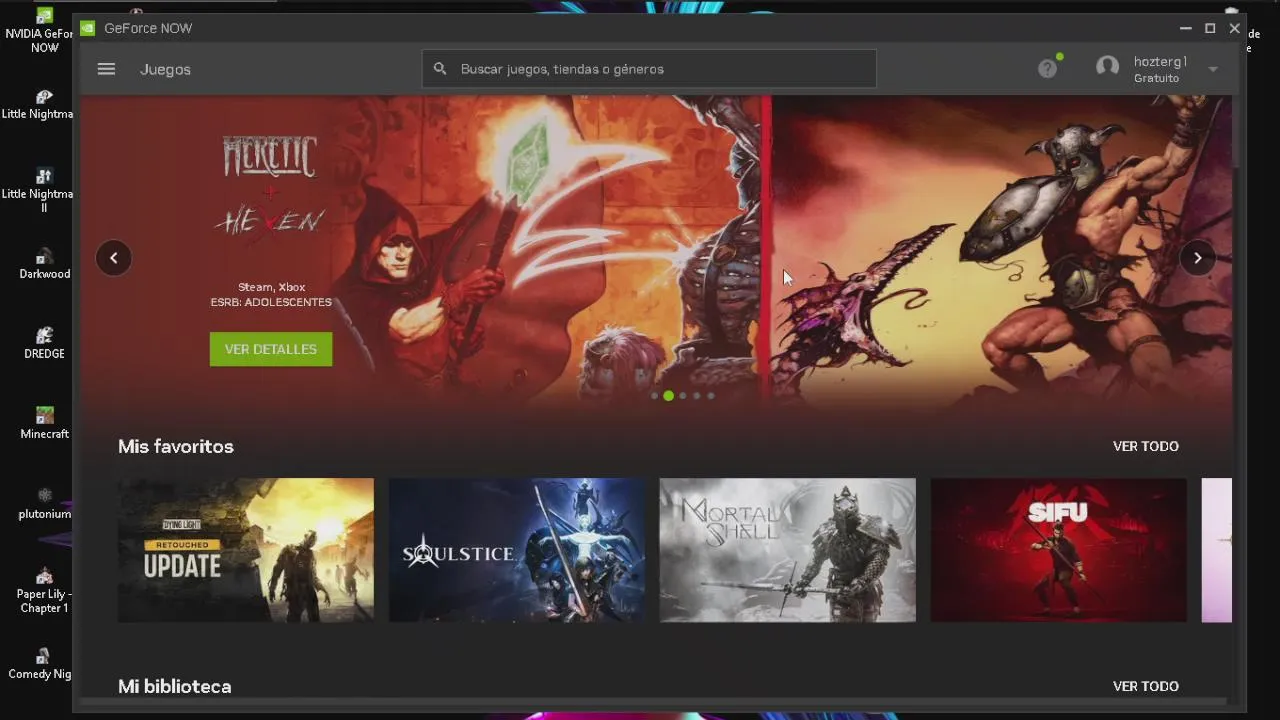1280x720 pixels.
Task: Select the fifth carousel indicator dot
Action: (x=711, y=396)
